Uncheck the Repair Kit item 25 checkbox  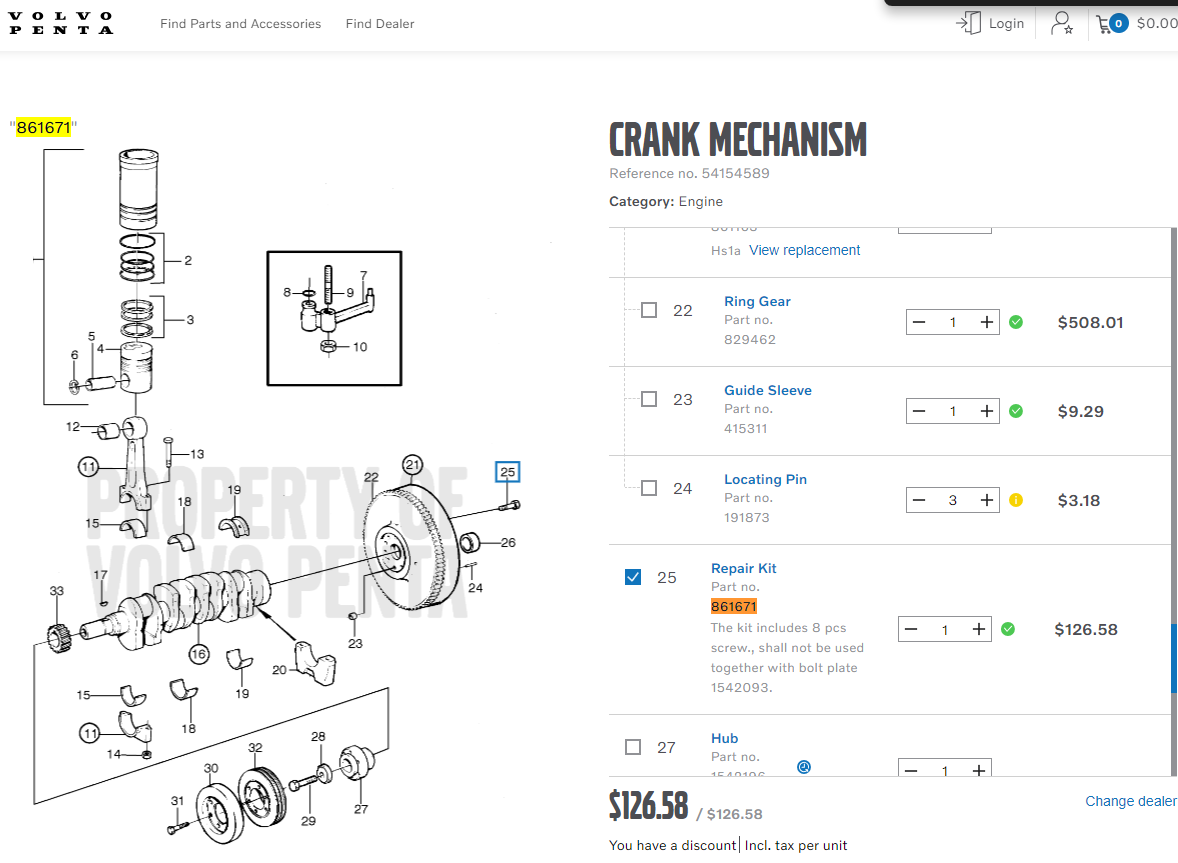(633, 577)
